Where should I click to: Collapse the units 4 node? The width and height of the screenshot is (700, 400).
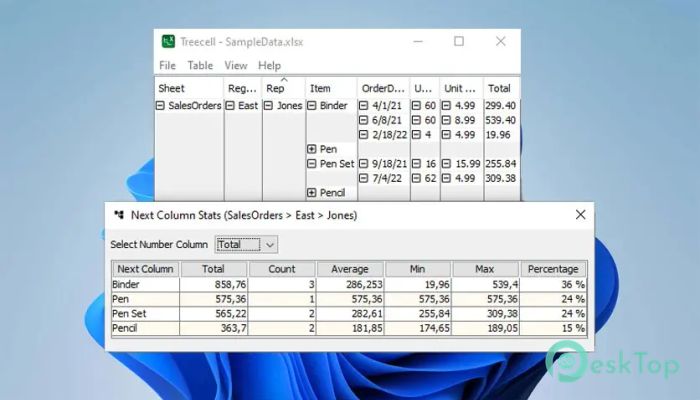[x=416, y=135]
